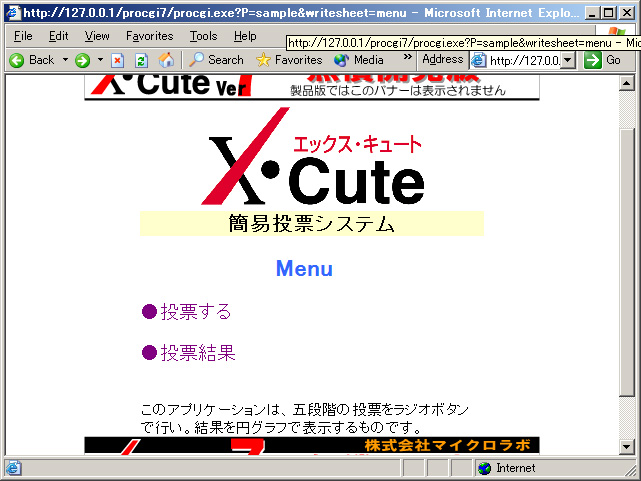Open the Address bar dropdown list
This screenshot has height=481, width=641.
click(x=567, y=60)
